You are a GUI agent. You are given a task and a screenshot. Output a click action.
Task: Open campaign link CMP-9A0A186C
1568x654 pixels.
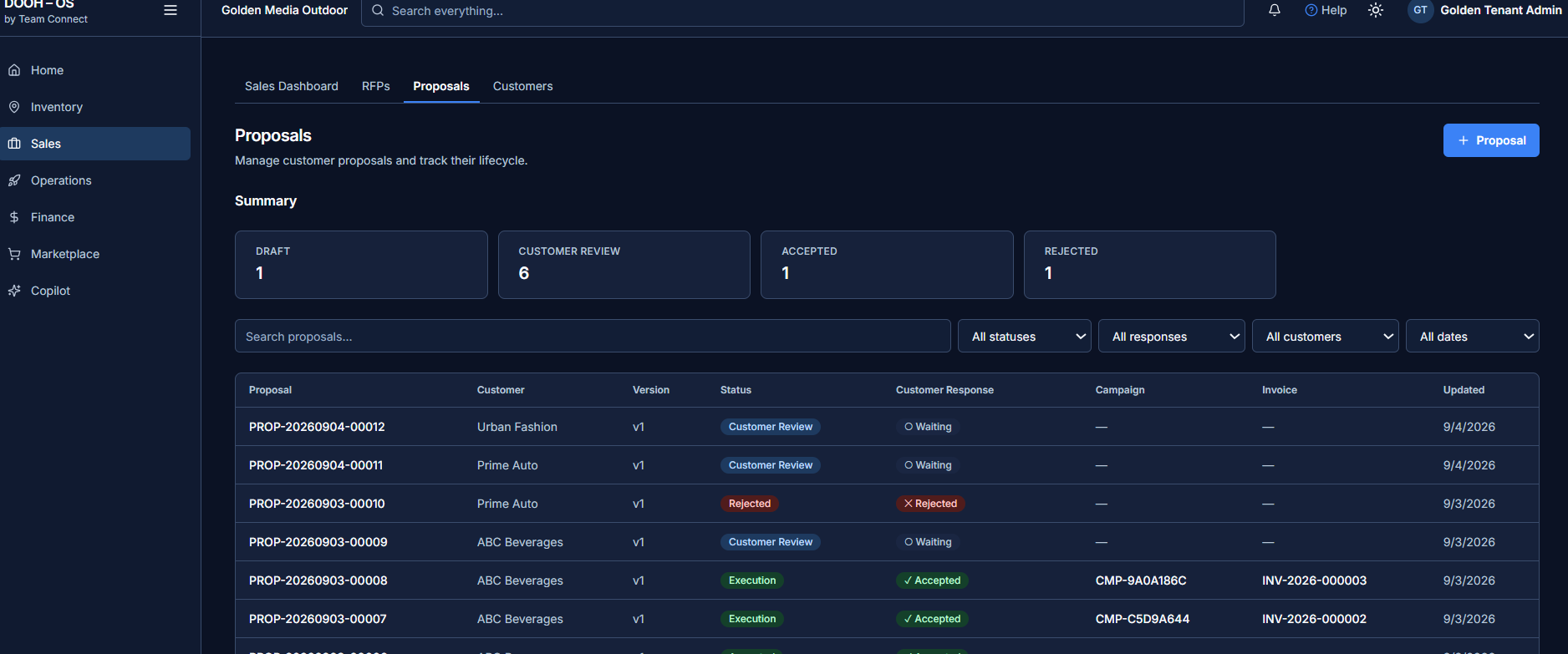1141,580
